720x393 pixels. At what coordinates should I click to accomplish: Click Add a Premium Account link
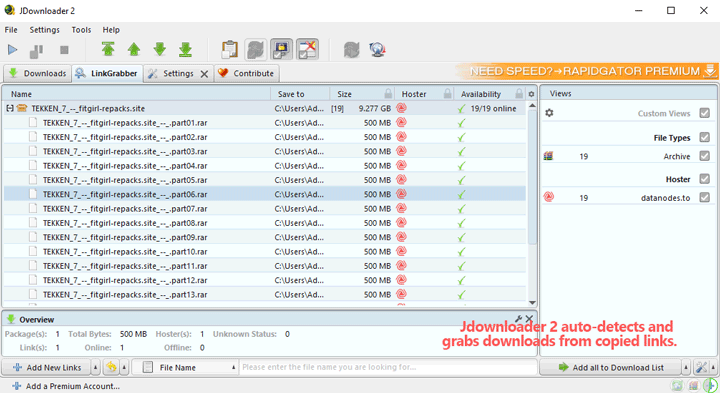66,386
